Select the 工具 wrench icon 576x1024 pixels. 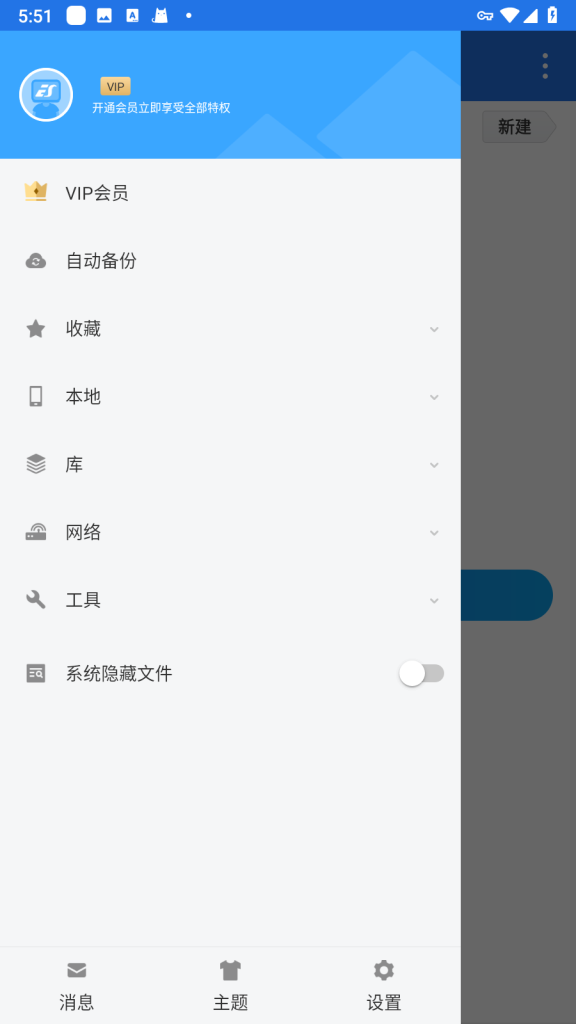(36, 600)
